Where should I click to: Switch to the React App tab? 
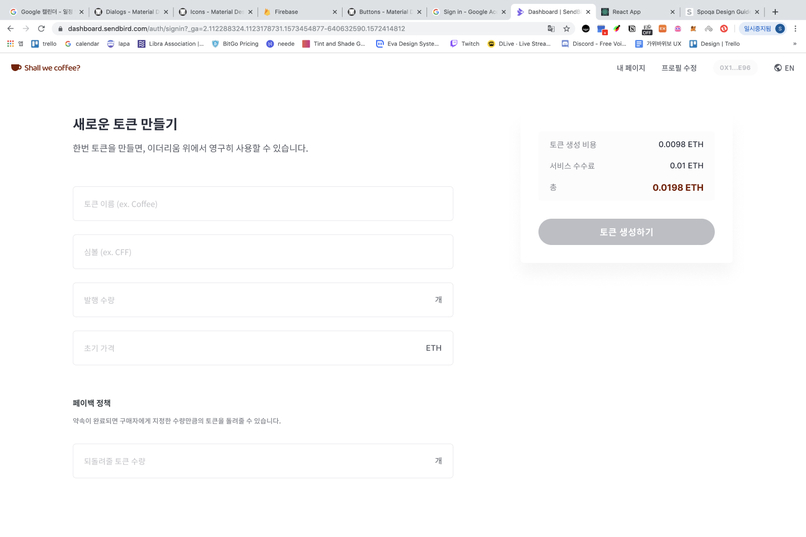click(x=638, y=12)
